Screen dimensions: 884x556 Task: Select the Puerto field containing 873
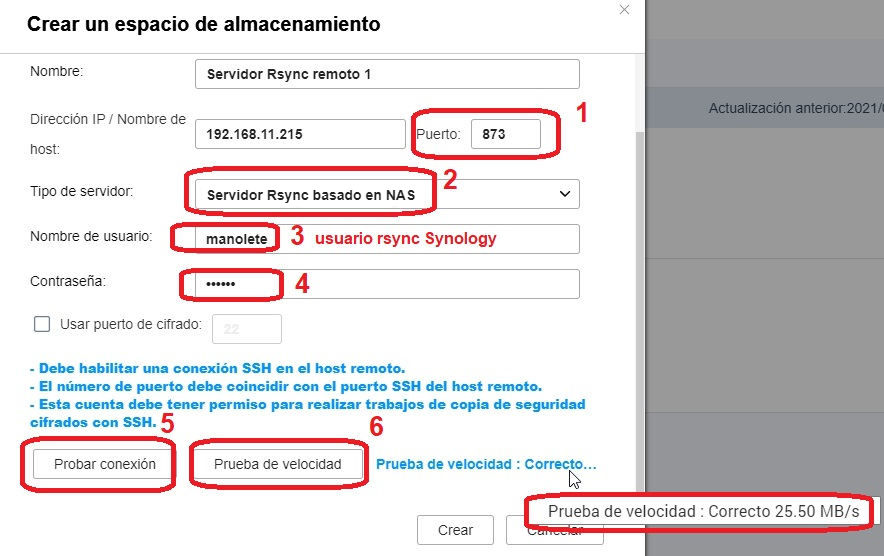point(505,134)
